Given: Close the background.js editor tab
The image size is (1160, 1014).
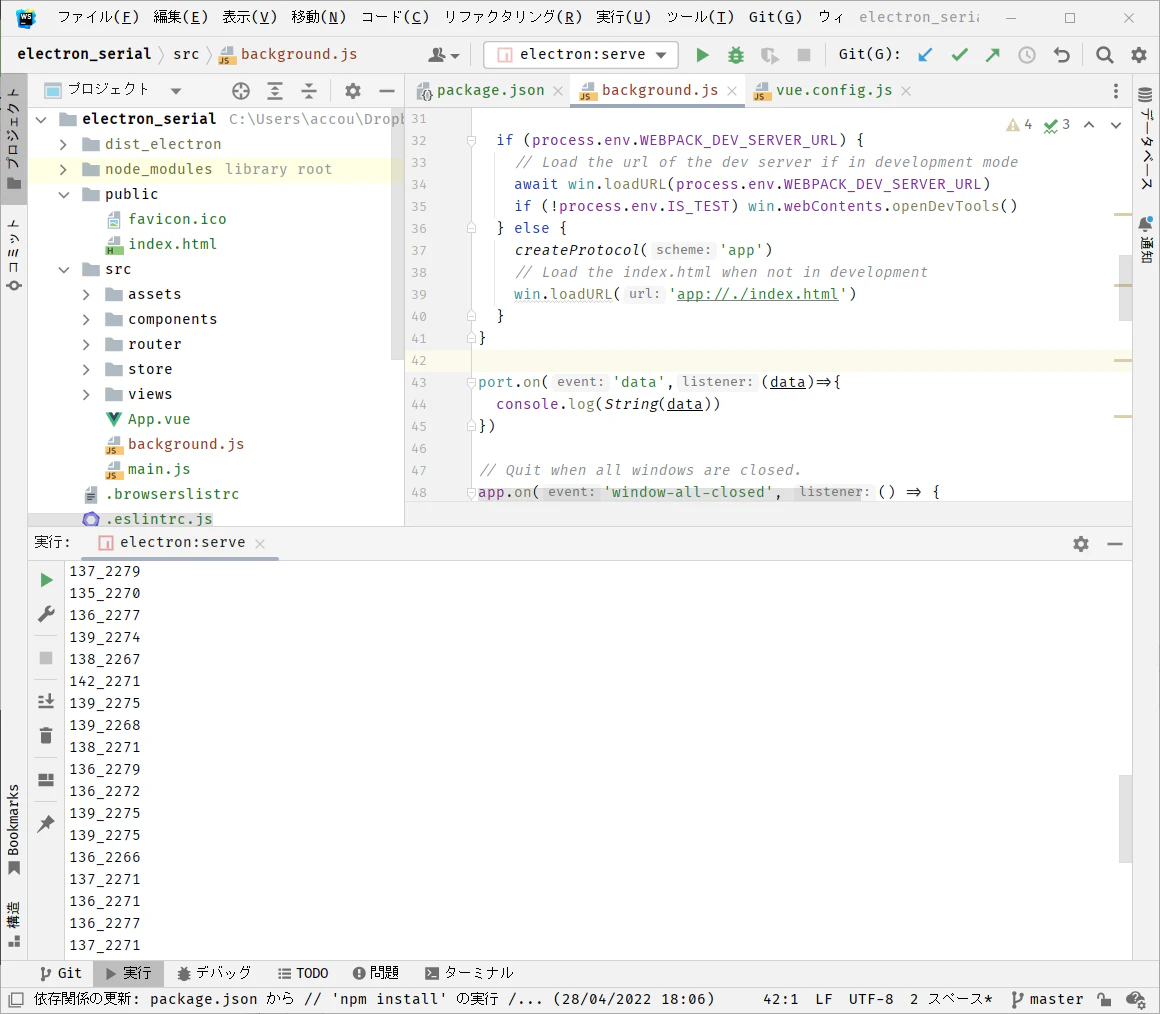Looking at the screenshot, I should pos(732,91).
